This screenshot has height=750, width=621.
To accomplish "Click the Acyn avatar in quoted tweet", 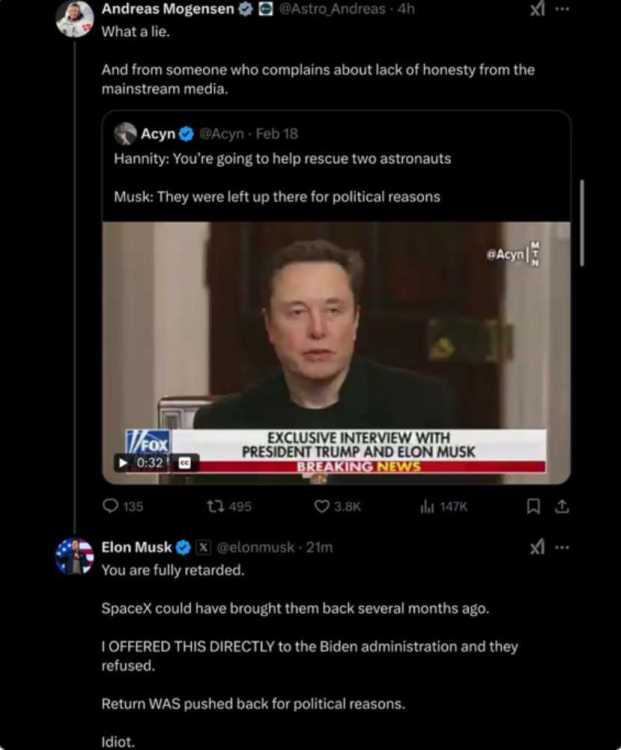I will (125, 133).
